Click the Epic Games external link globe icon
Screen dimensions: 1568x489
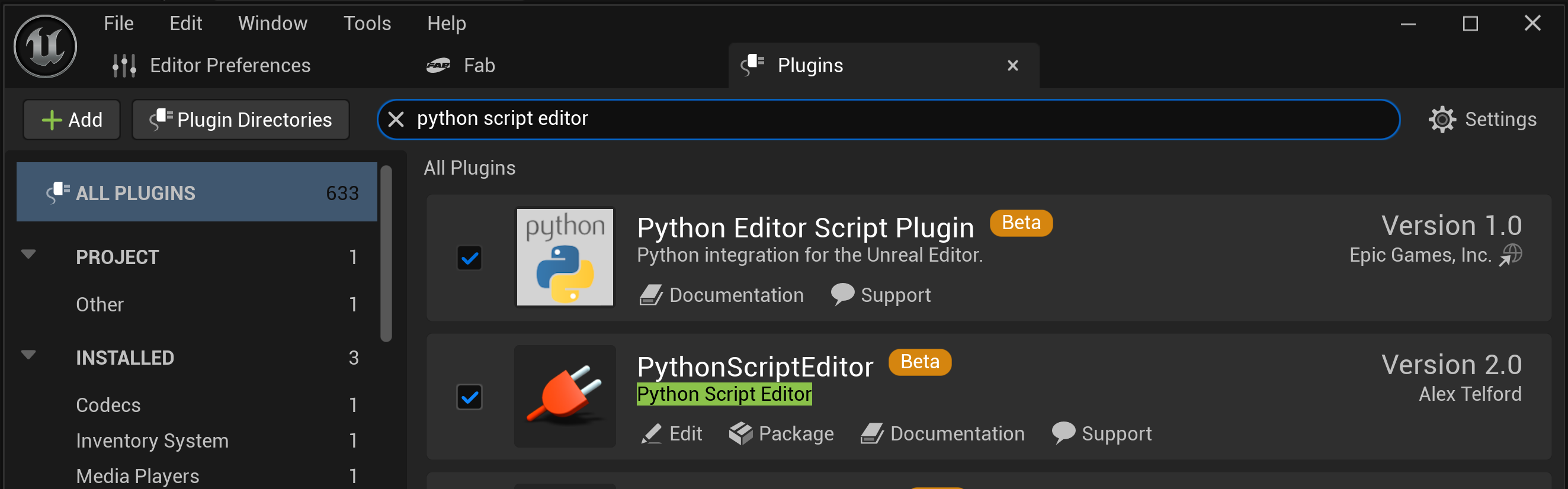pos(1511,255)
